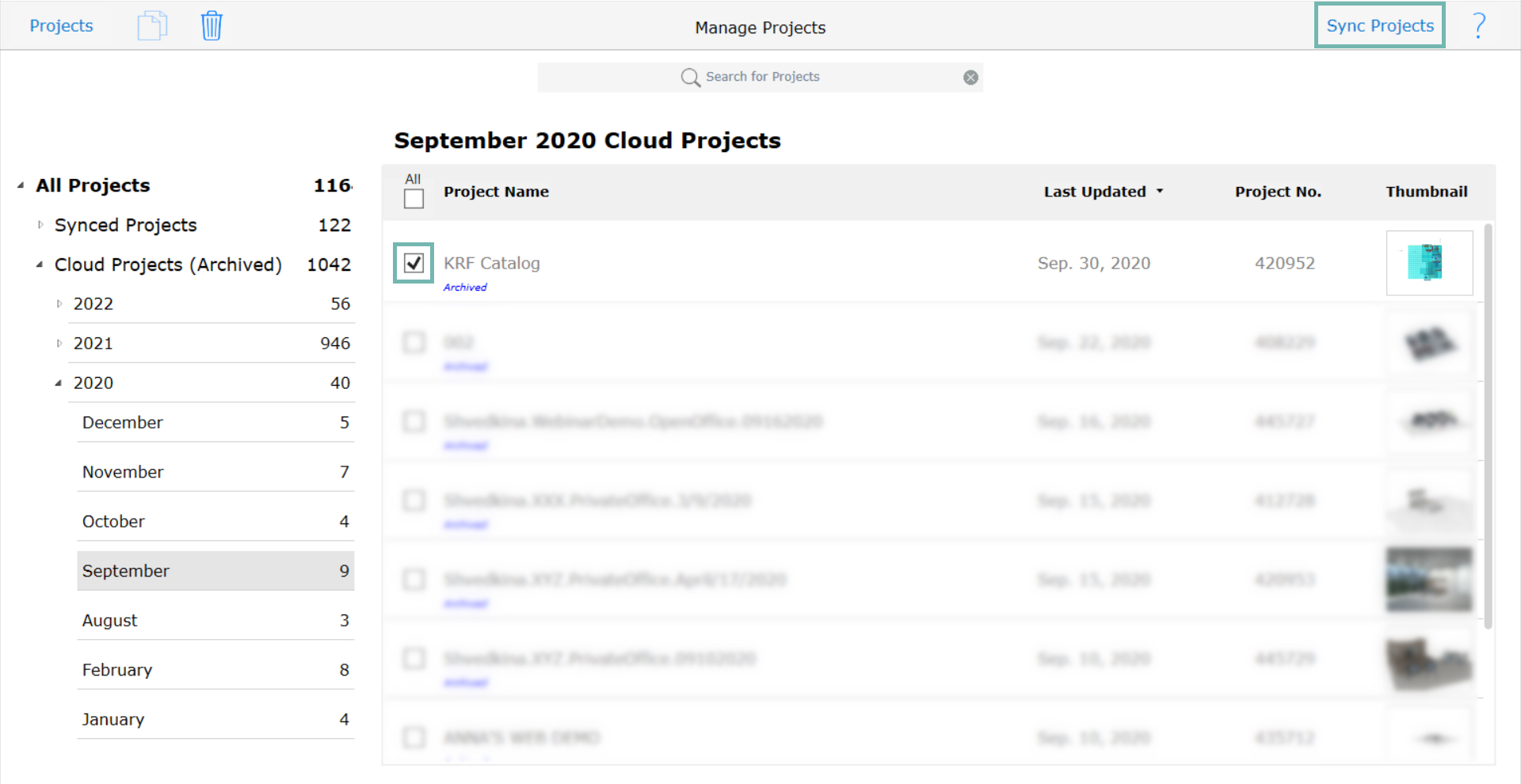Select the December month entry

tap(215, 422)
